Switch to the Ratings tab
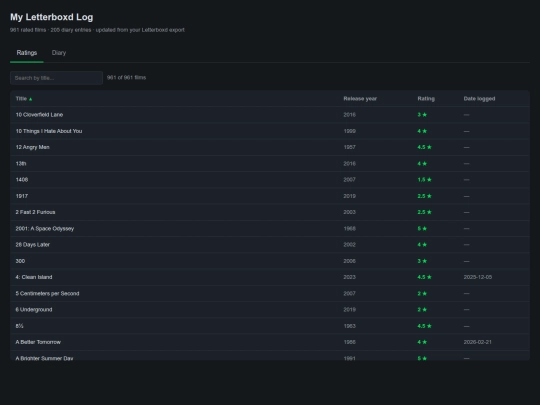 (27, 53)
